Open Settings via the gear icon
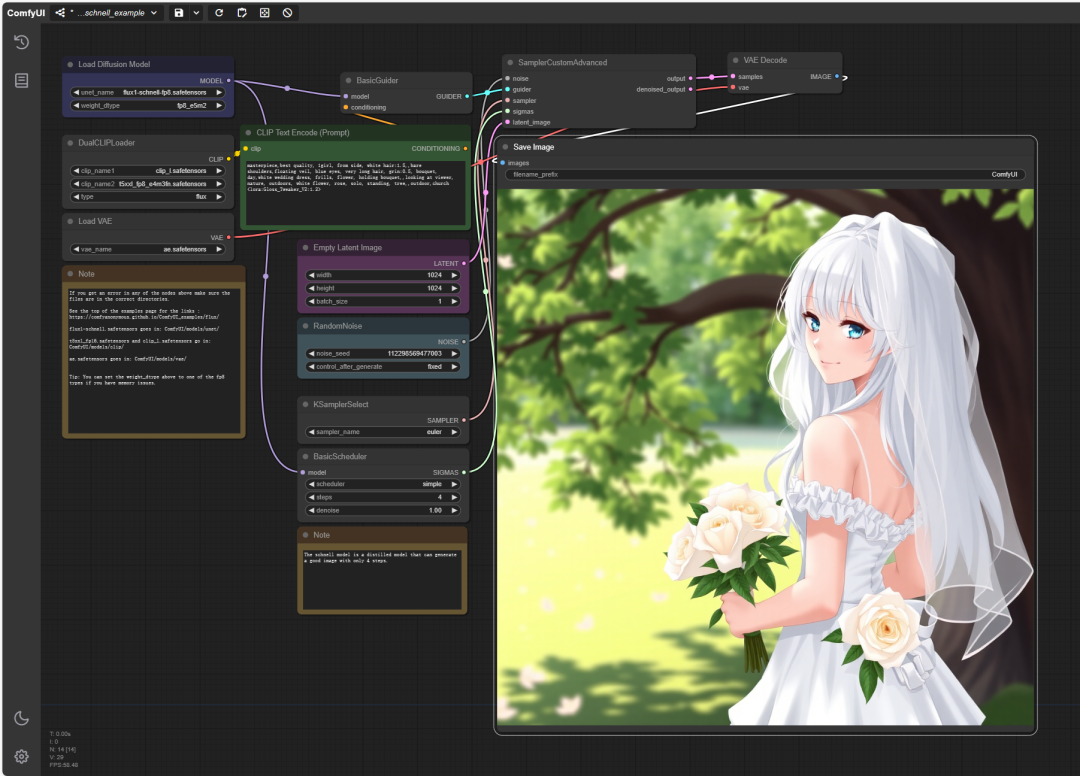 click(x=21, y=757)
